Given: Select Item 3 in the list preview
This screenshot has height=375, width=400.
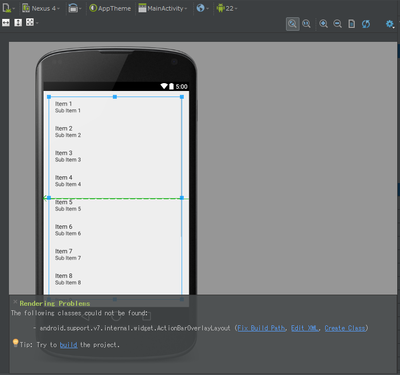Looking at the screenshot, I should tap(68, 156).
